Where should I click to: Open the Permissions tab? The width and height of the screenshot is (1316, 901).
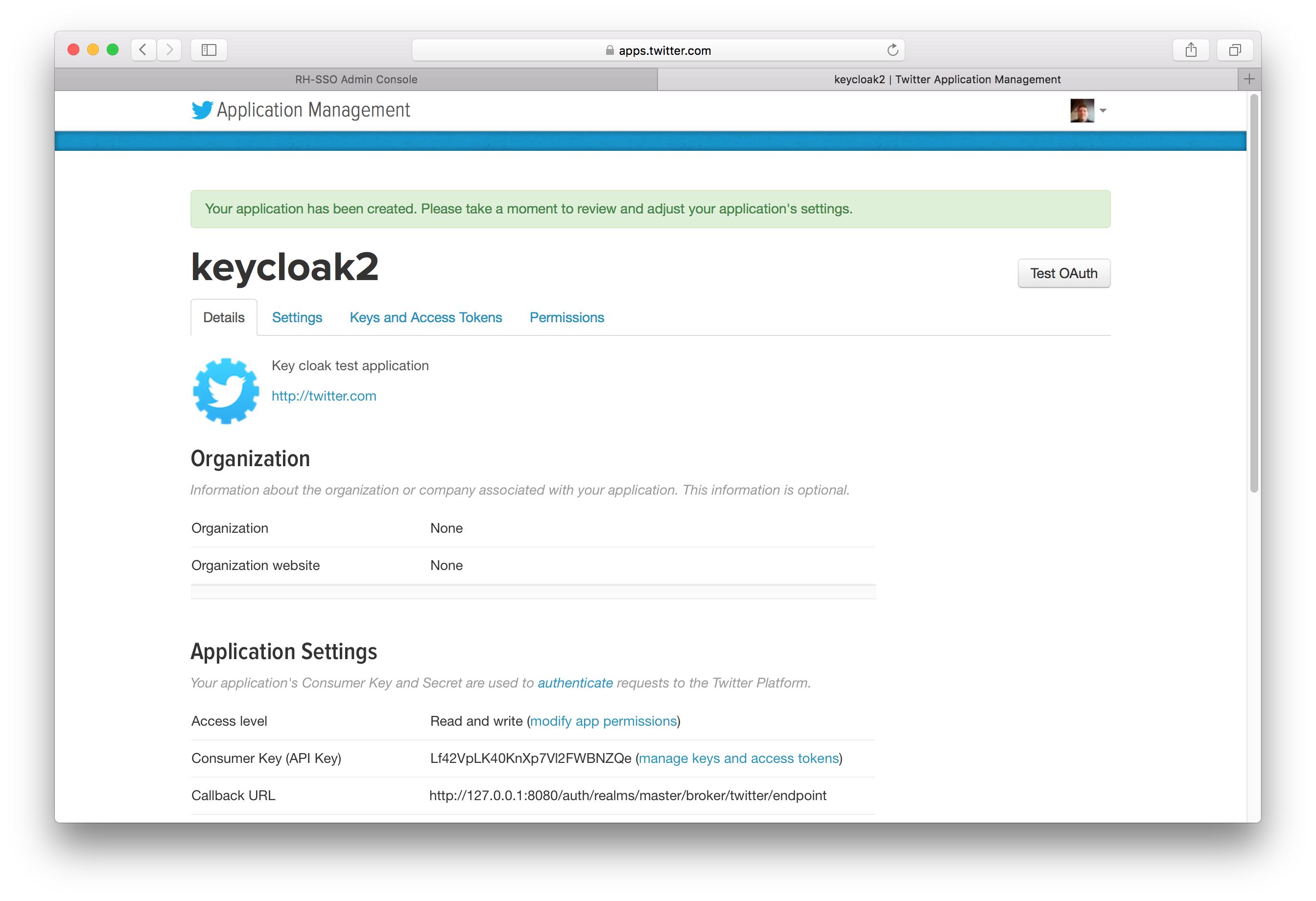(568, 317)
